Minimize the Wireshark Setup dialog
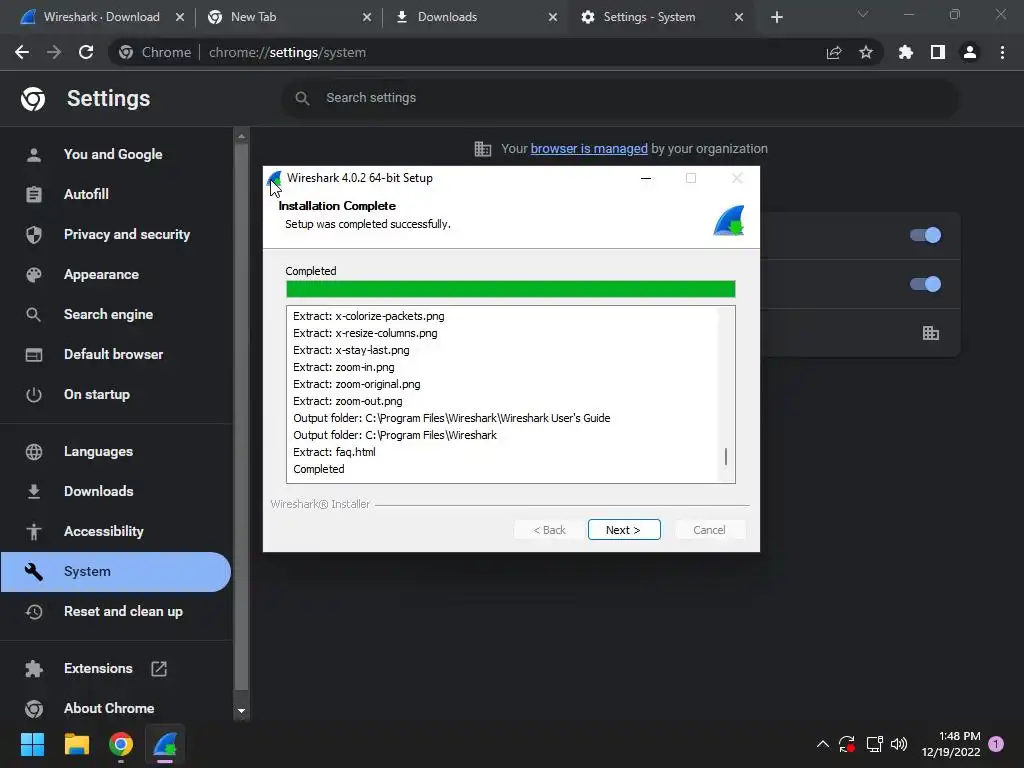1024x768 pixels. [646, 178]
